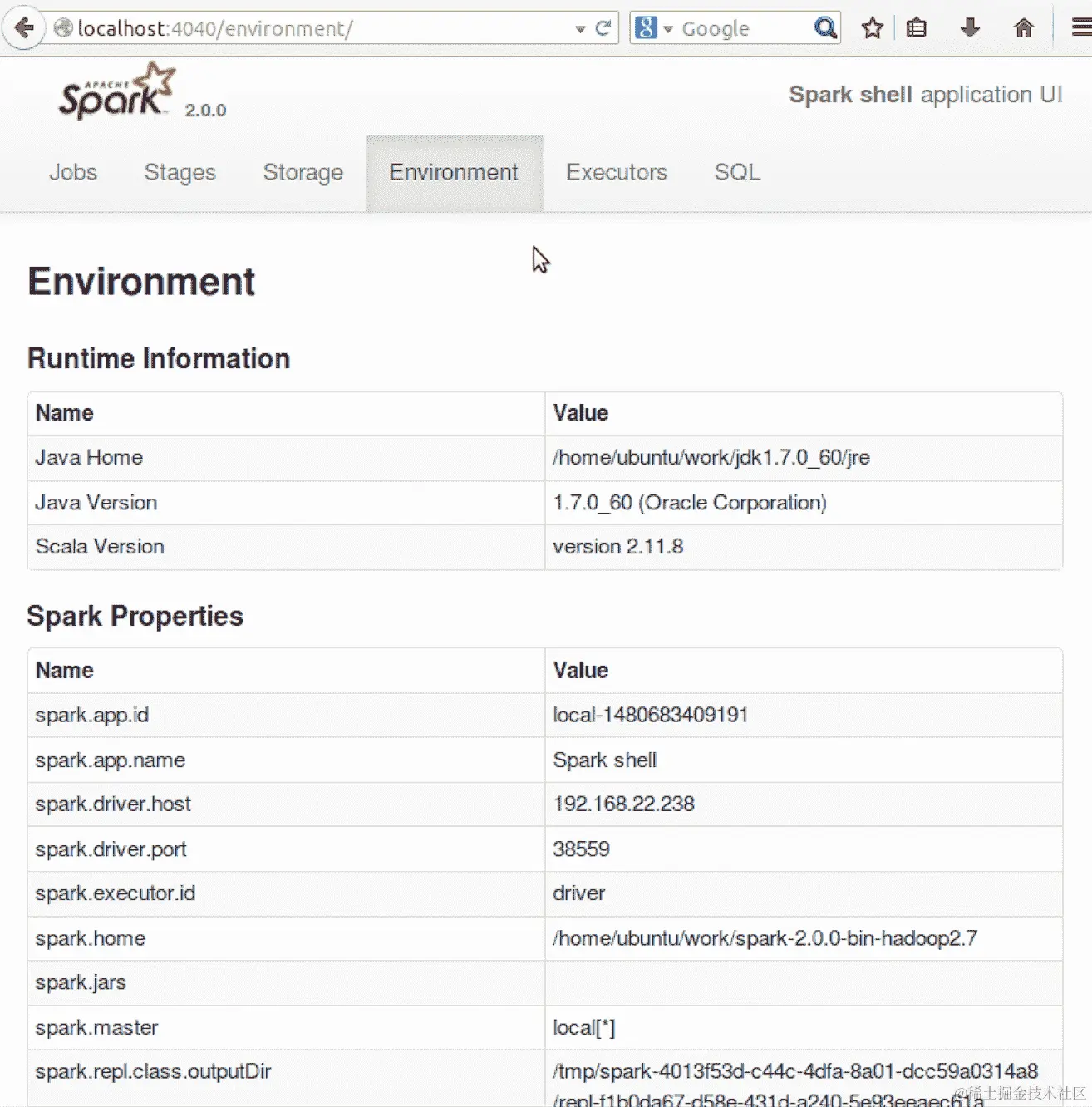
Task: Open the SQL tab
Action: click(737, 172)
